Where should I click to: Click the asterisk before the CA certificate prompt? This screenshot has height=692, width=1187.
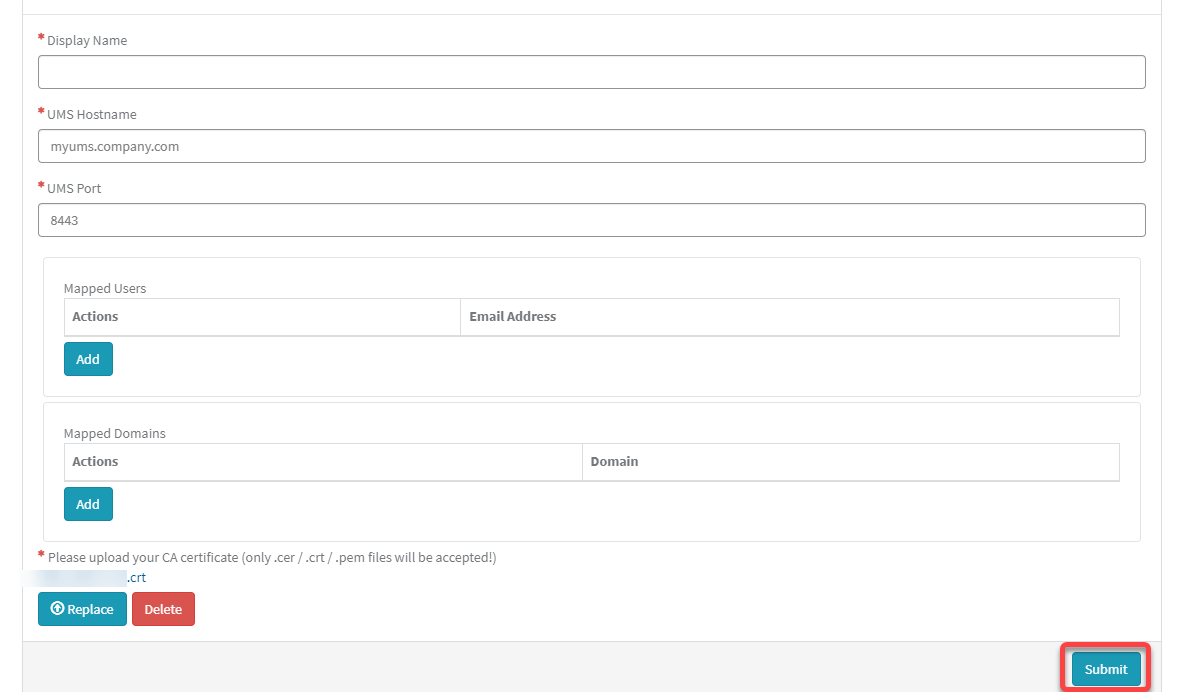point(40,553)
